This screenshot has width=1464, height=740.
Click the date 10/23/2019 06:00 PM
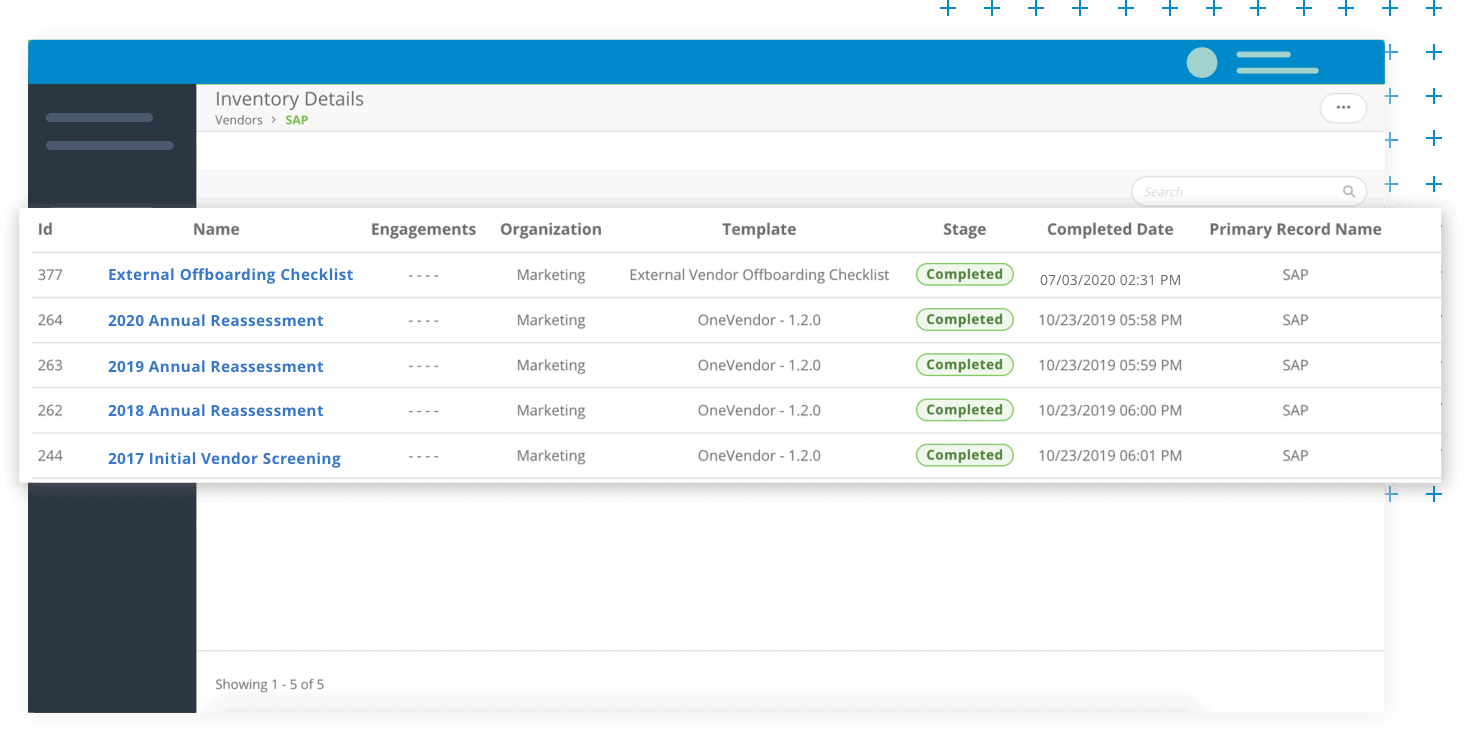click(1110, 410)
